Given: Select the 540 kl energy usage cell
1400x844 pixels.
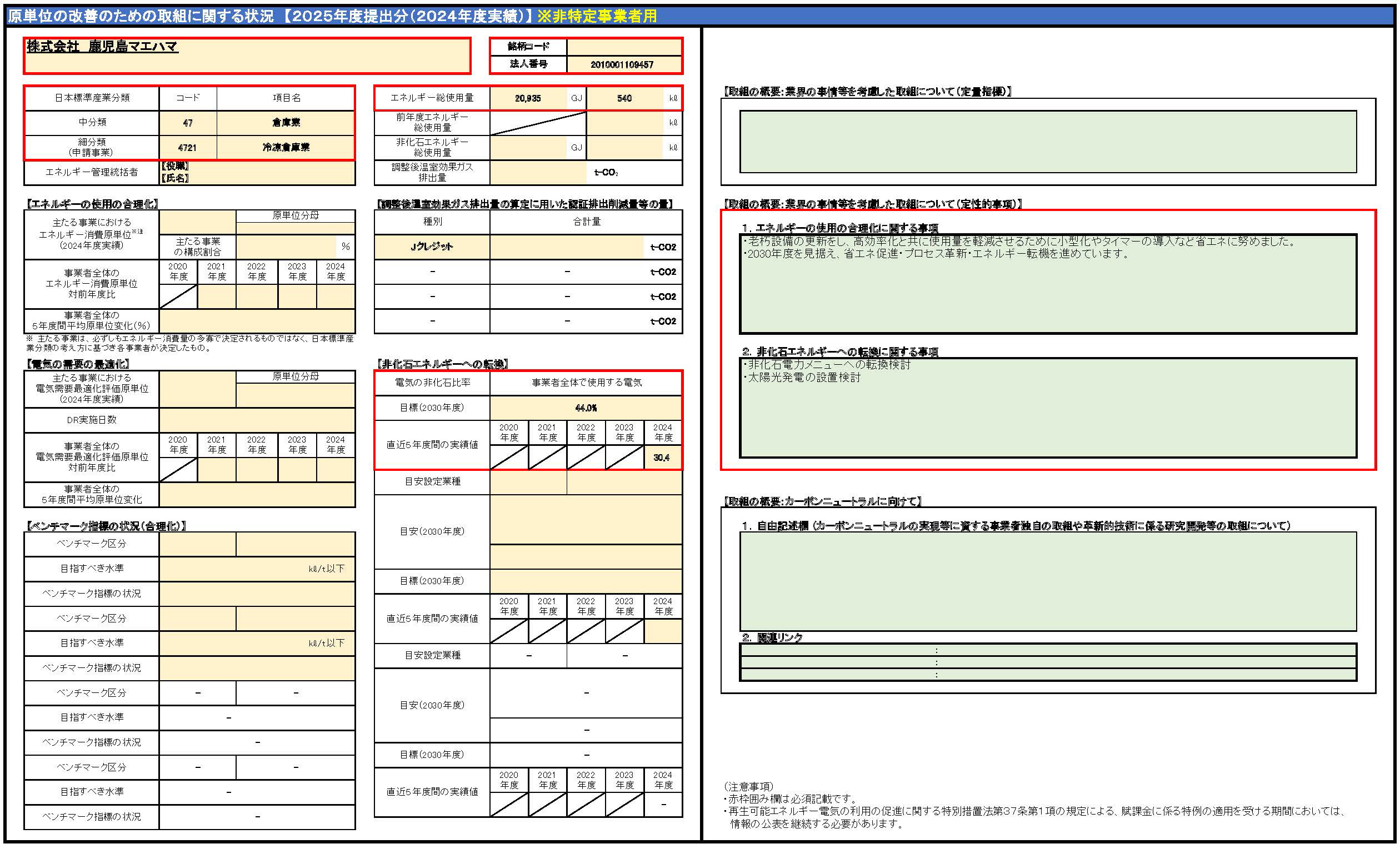Looking at the screenshot, I should [x=624, y=98].
